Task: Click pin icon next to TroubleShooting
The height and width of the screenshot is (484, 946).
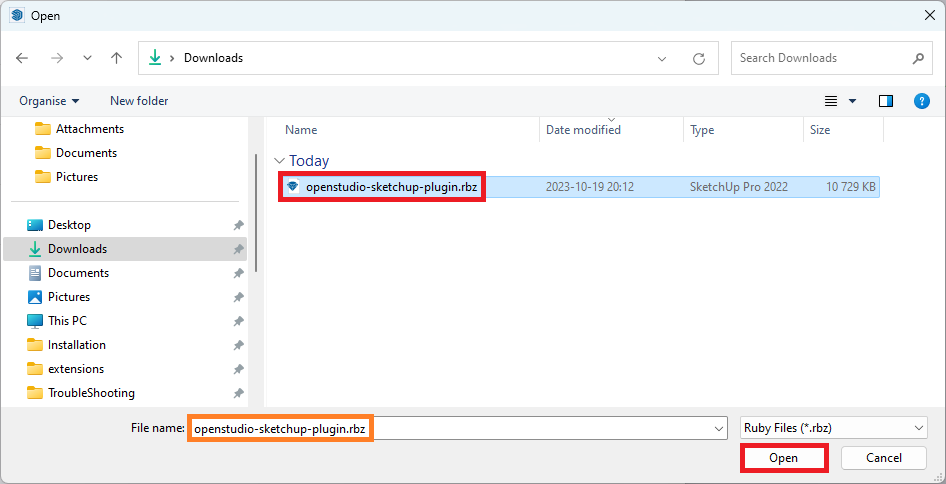Action: tap(238, 393)
